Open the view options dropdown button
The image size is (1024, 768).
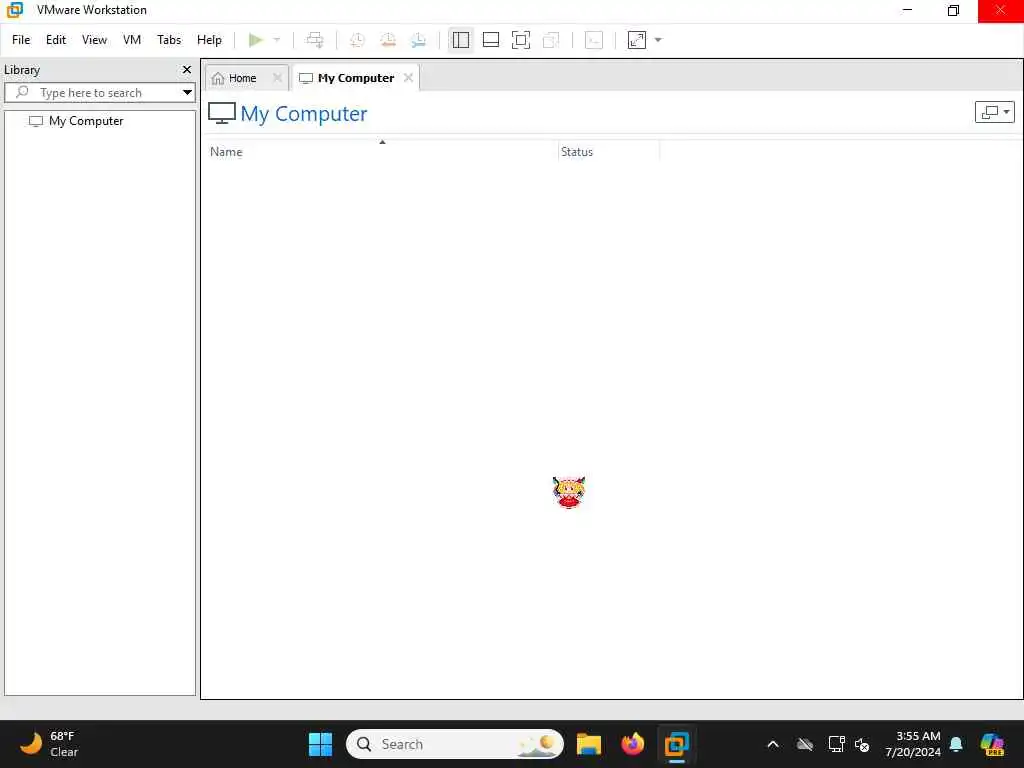point(995,112)
